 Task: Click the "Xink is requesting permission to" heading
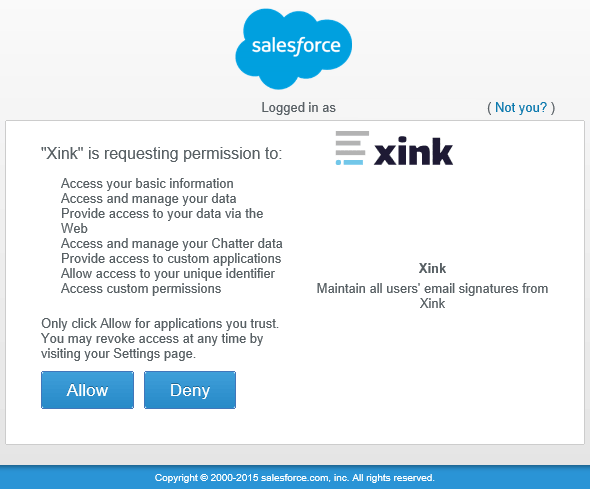pyautogui.click(x=161, y=153)
